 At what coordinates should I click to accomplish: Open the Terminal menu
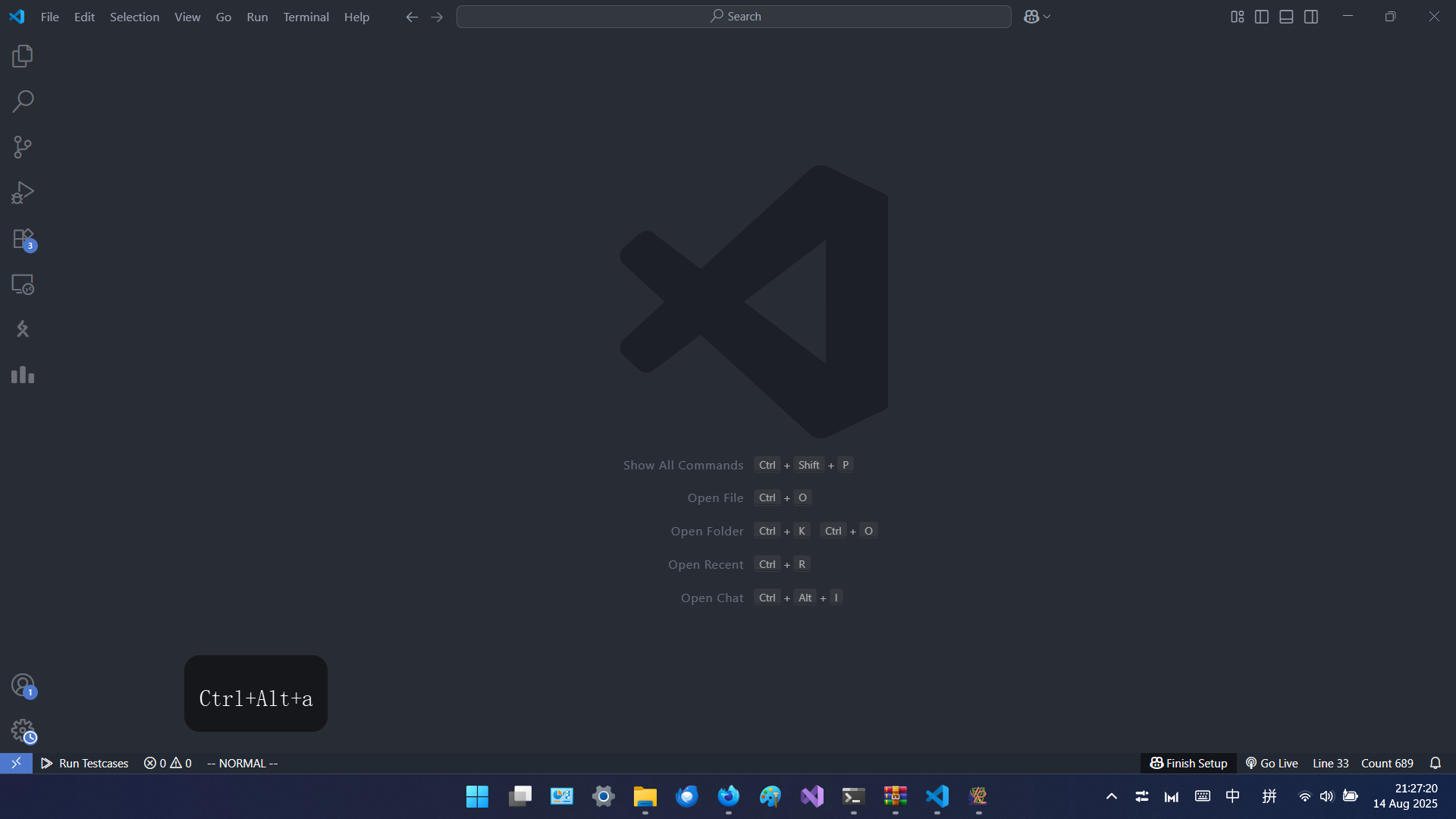tap(306, 17)
